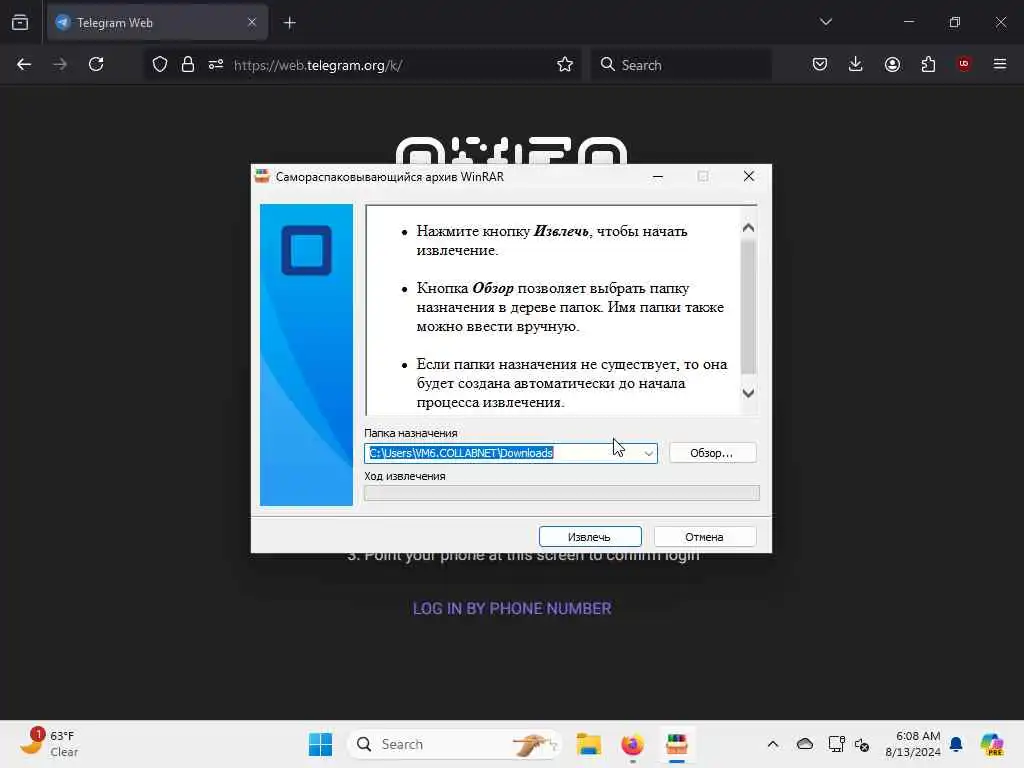Image resolution: width=1024 pixels, height=768 pixels.
Task: Click the extraction progress bar
Action: tap(562, 493)
